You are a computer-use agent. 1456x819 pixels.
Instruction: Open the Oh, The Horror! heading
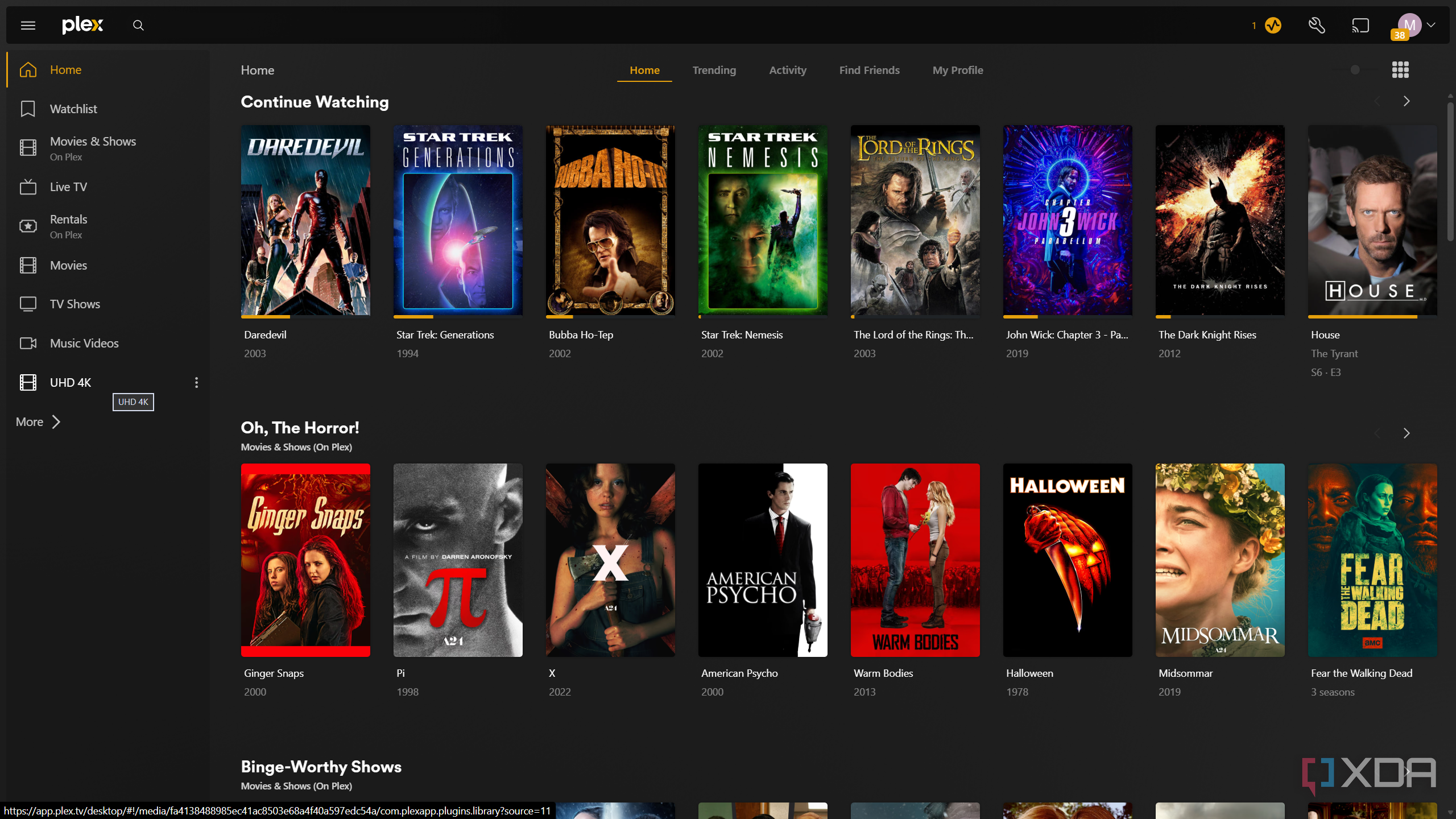tap(300, 428)
